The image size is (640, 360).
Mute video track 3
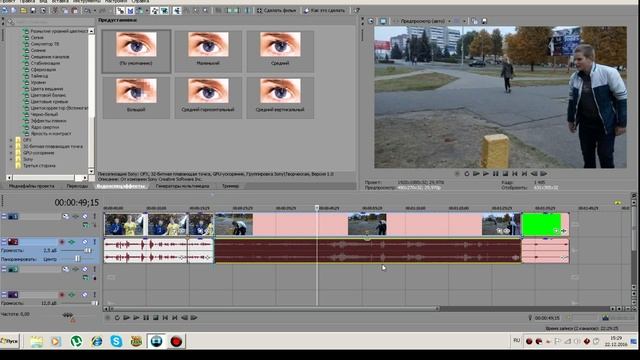click(85, 269)
